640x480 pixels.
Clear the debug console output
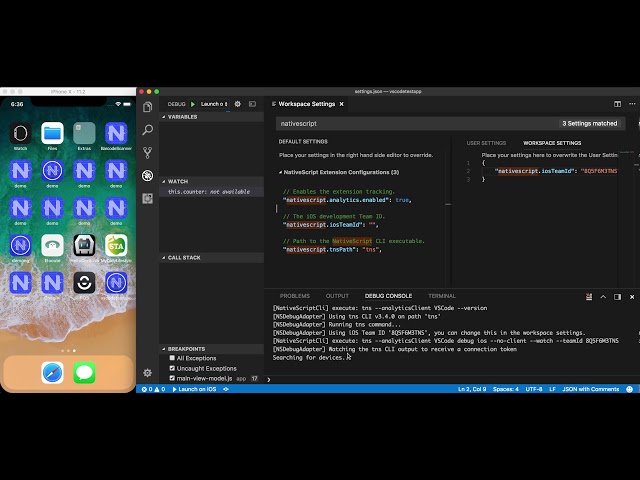(589, 297)
